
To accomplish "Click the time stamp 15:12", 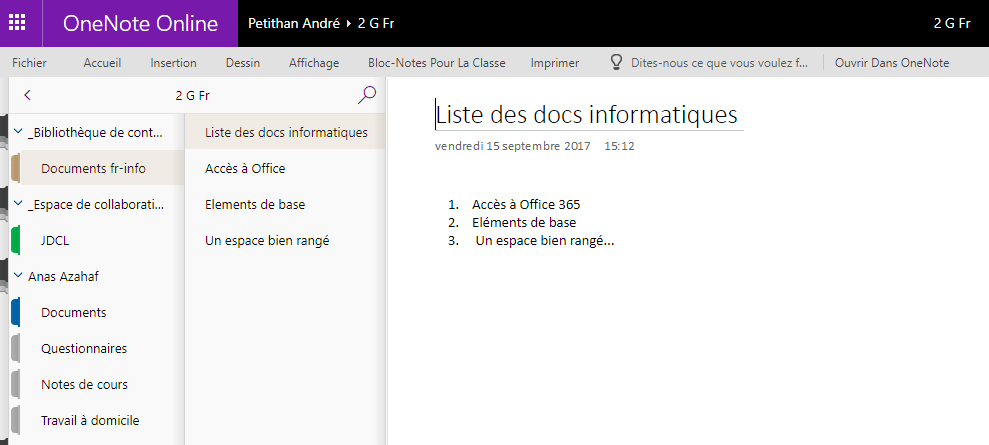I will pos(619,146).
